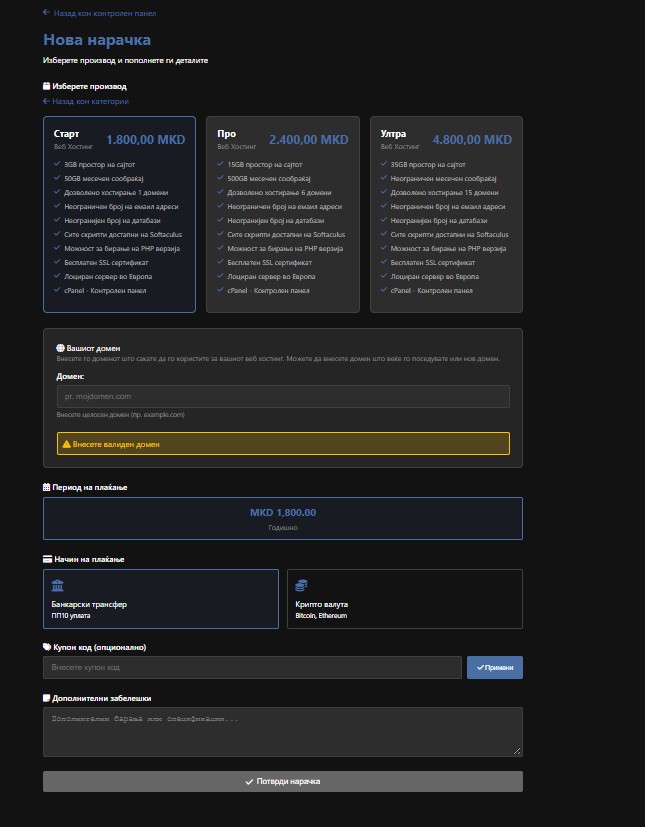Click 'Дозволено хостирање 6 домени' feature
The height and width of the screenshot is (827, 645).
click(x=280, y=193)
